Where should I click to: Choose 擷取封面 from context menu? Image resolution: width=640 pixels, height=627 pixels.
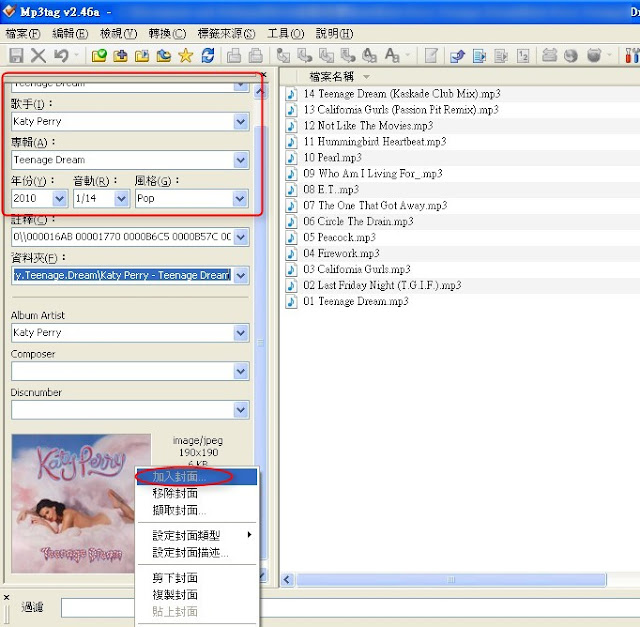tap(197, 510)
